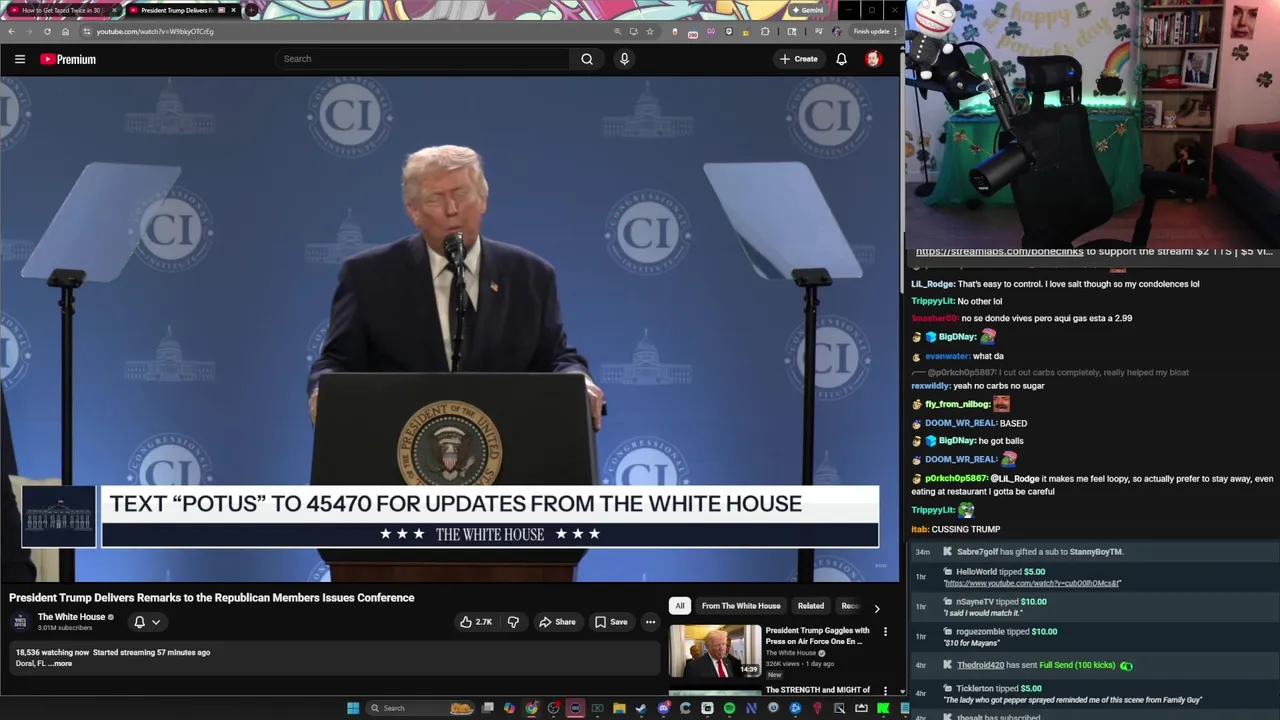Click Sabre7golf gifted sub event
1280x720 pixels.
tap(1039, 552)
